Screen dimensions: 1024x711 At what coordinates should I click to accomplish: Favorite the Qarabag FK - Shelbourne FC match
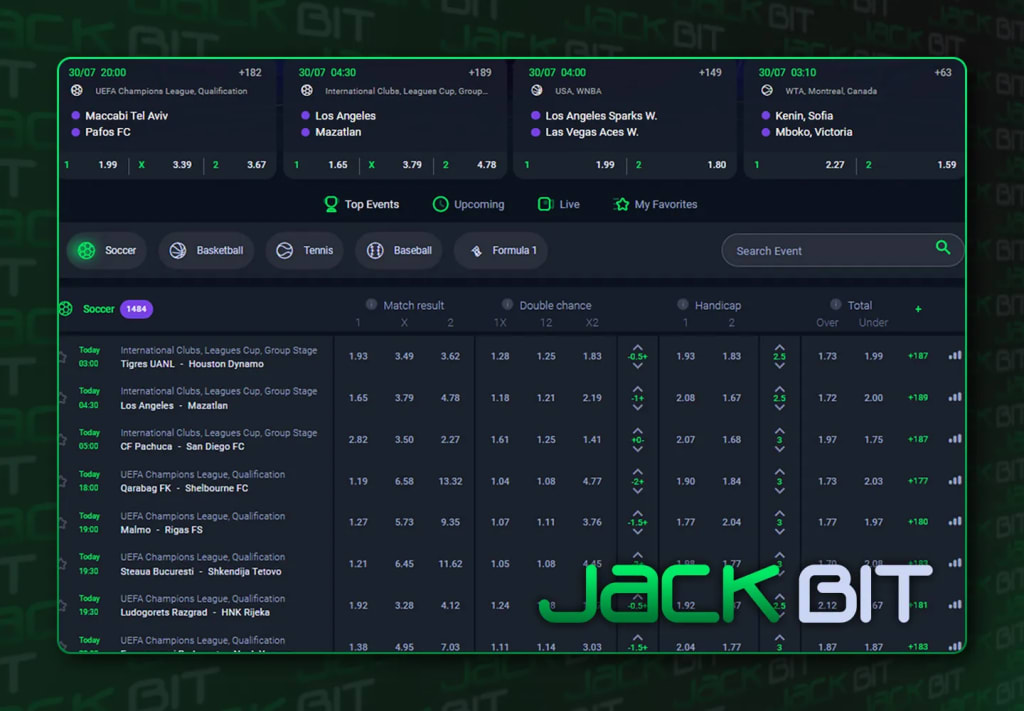pos(63,482)
